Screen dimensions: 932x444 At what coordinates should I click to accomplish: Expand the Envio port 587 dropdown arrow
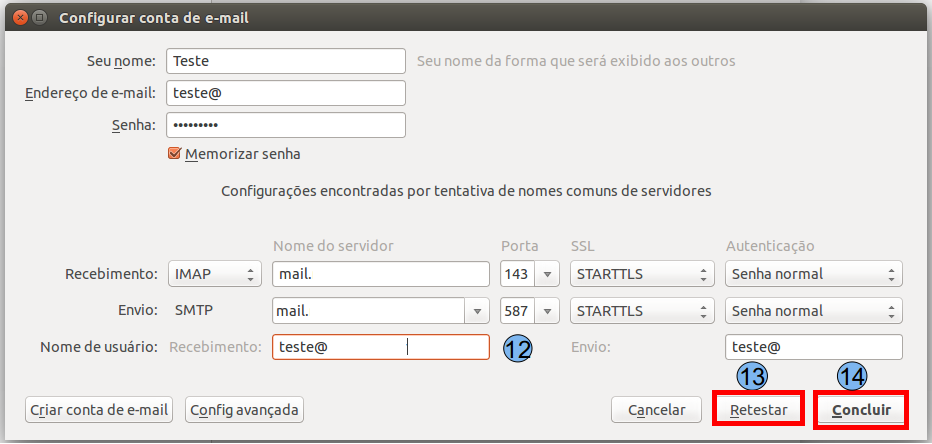tap(547, 311)
